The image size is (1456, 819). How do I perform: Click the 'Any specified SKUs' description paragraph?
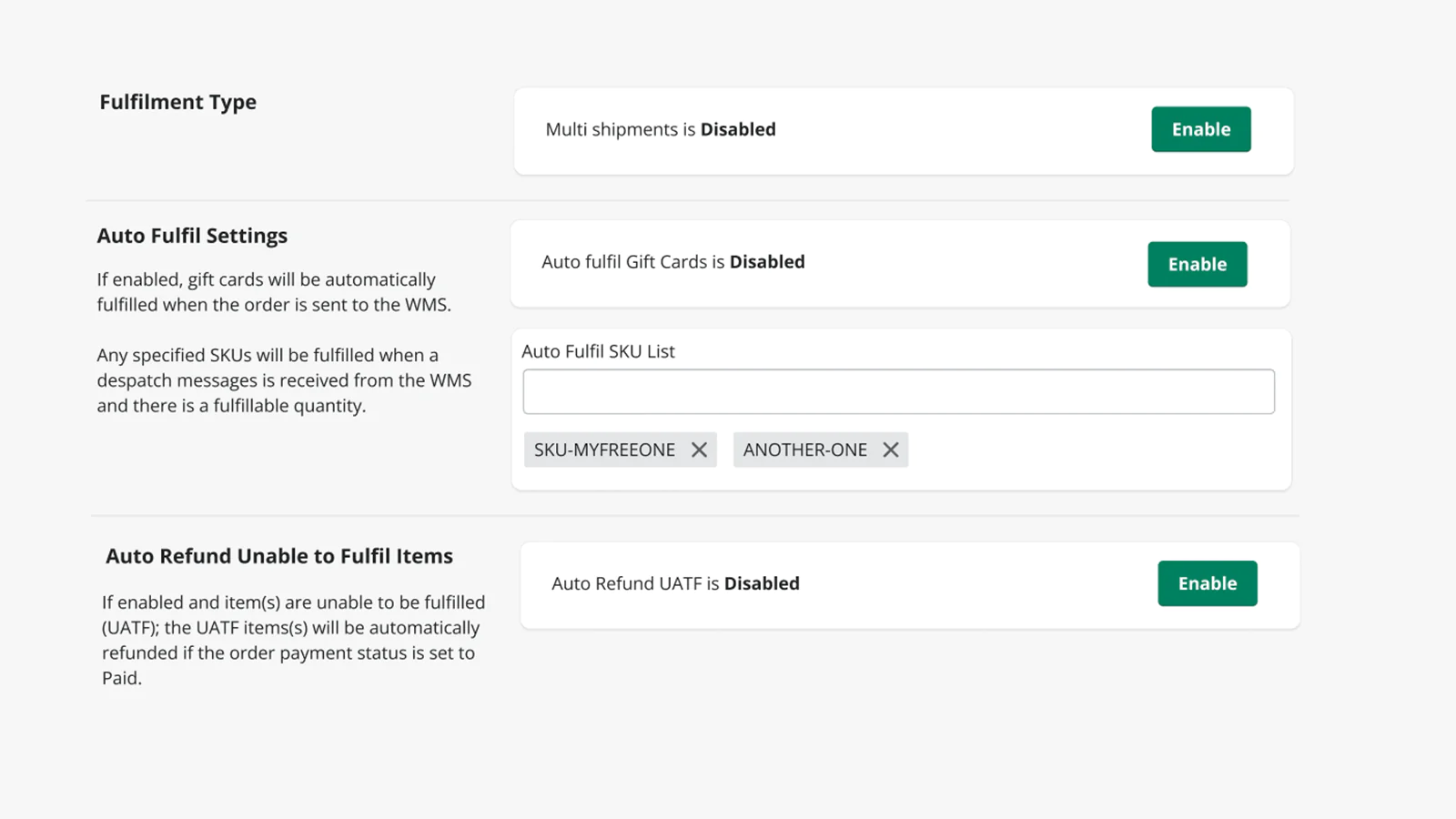284,380
